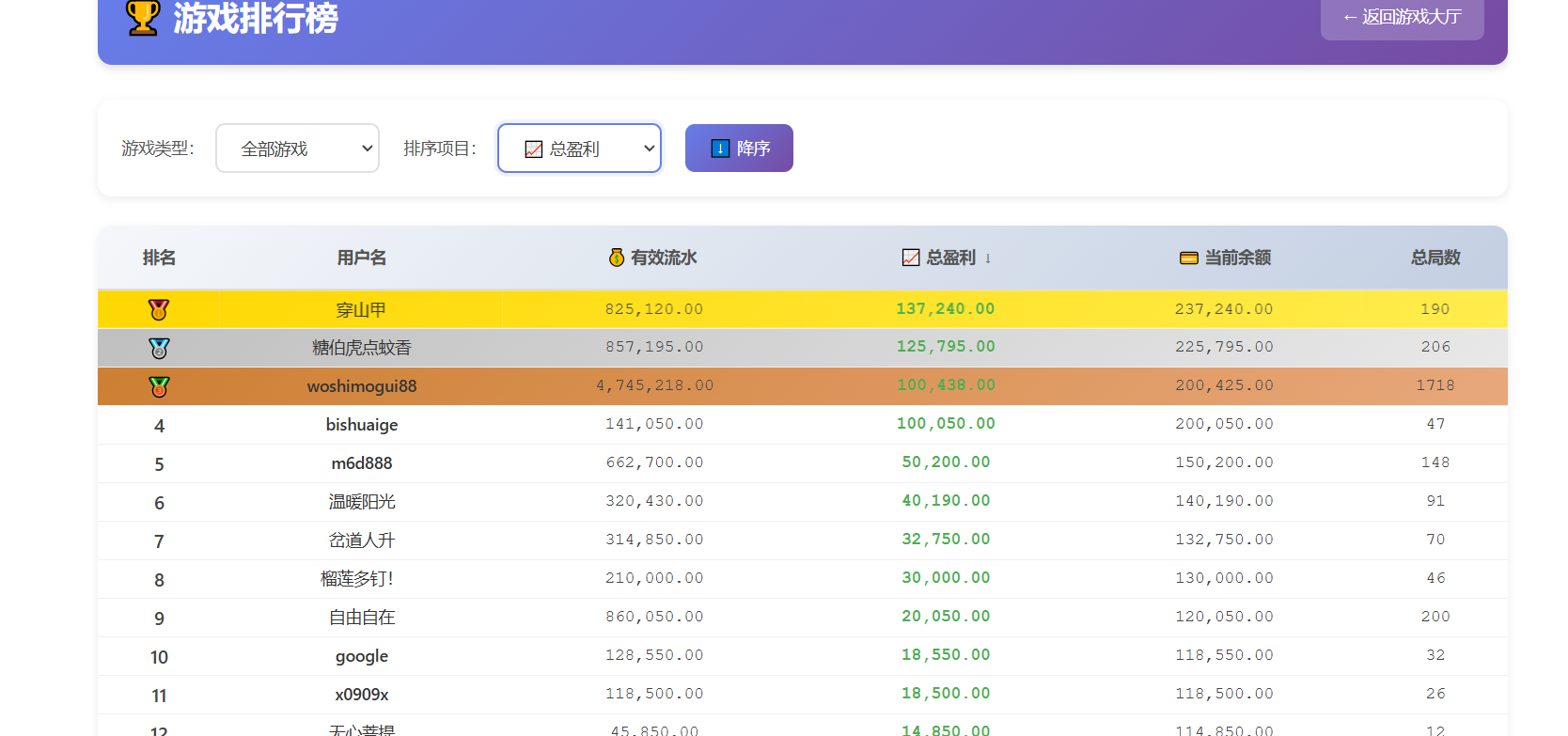
Task: Click username woshimogui88 in the ranking
Action: 362,386
